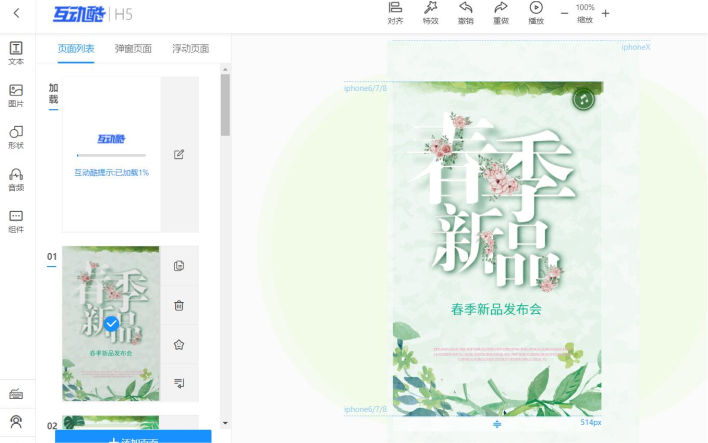Play the H5 preview (播放)
708x443 pixels.
(536, 13)
